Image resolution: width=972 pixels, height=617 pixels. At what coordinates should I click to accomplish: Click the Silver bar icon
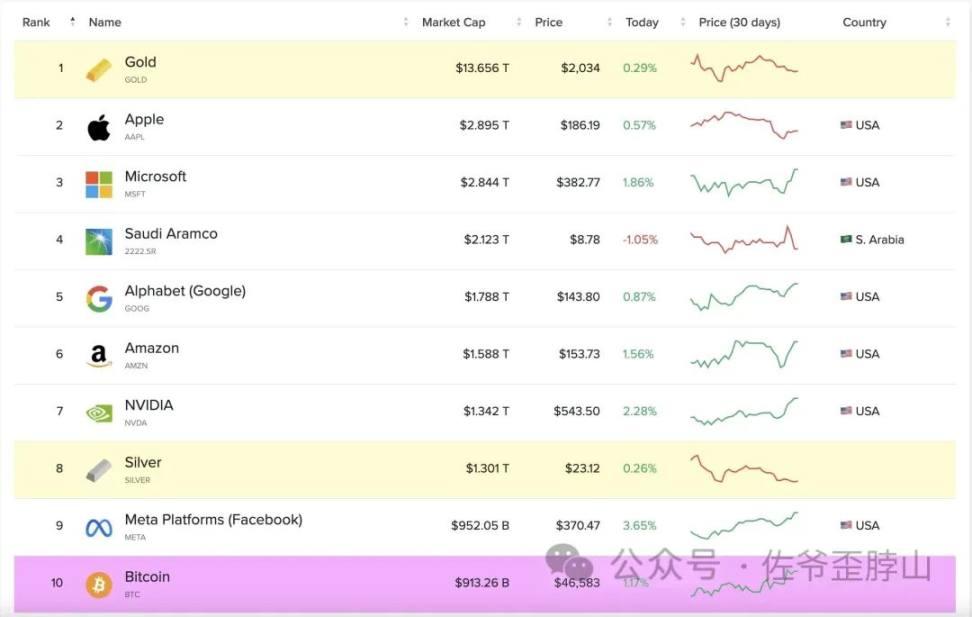point(99,470)
